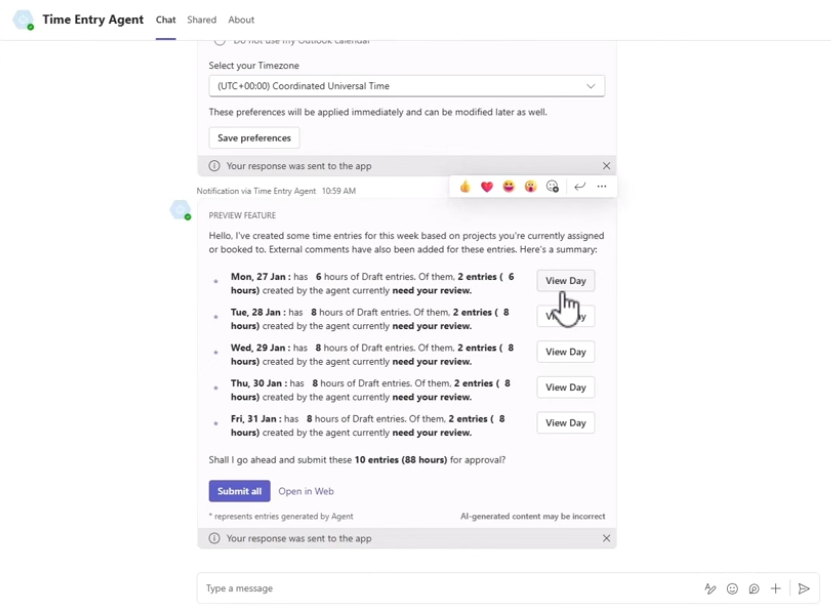This screenshot has width=831, height=610.
Task: Click '10 entries (88 hours)' text
Action: pos(401,459)
